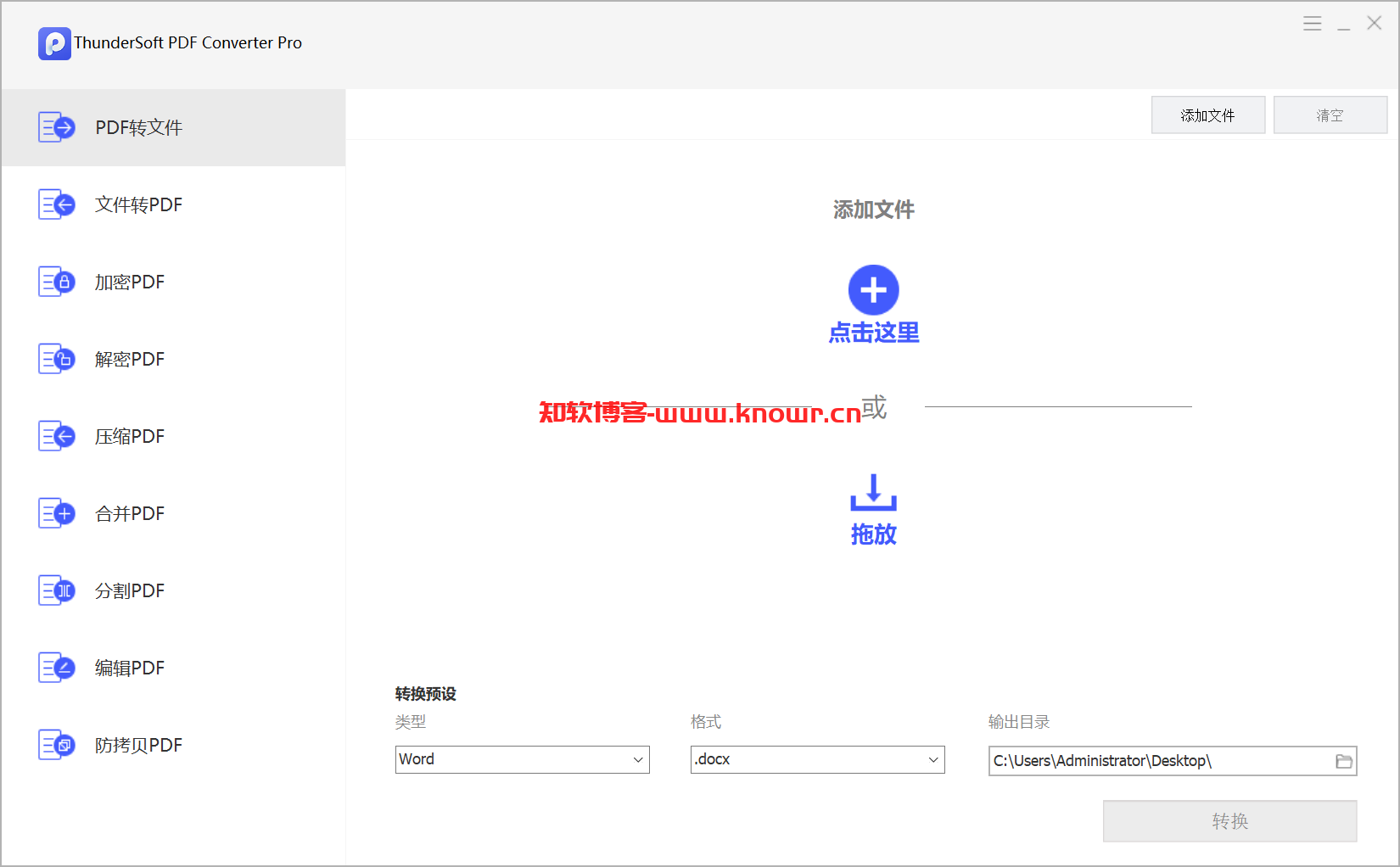Open the 加密PDF section

pos(173,282)
